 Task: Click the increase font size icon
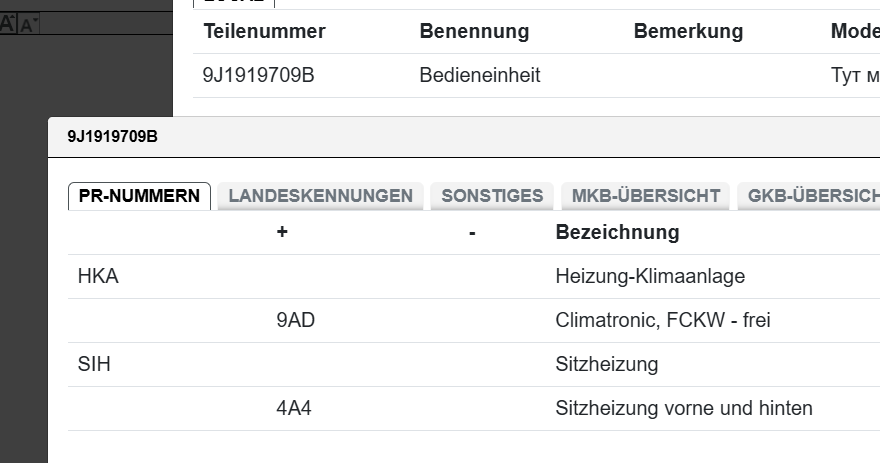pos(7,23)
